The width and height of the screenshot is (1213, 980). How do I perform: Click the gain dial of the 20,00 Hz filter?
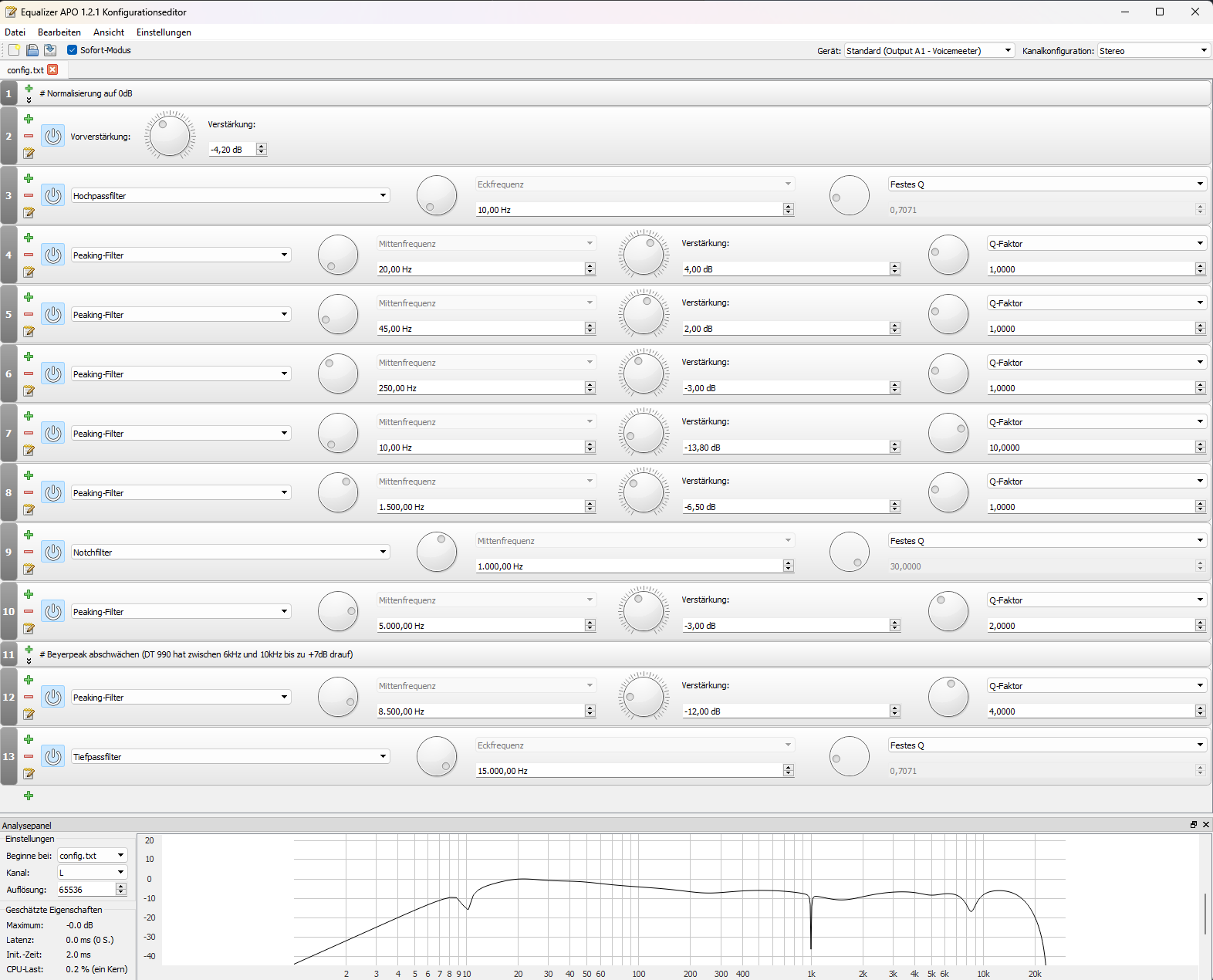click(644, 255)
